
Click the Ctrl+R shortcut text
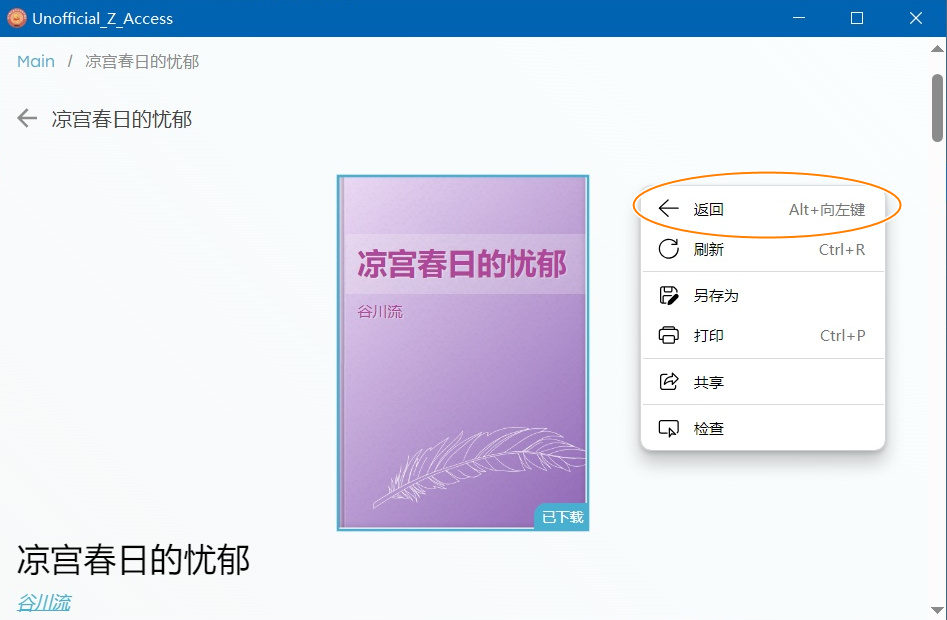tap(842, 249)
